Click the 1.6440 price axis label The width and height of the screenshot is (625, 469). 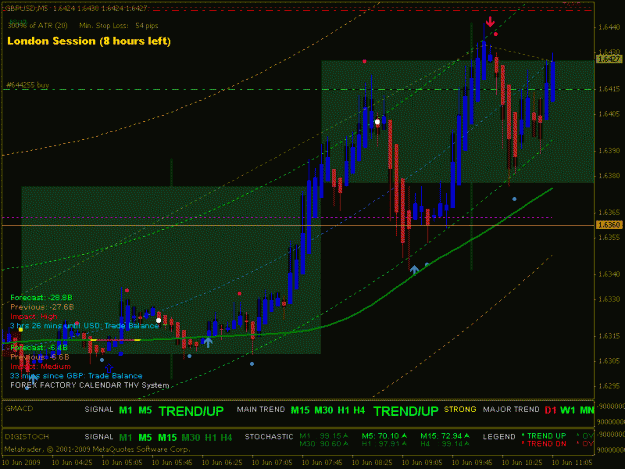[609, 27]
